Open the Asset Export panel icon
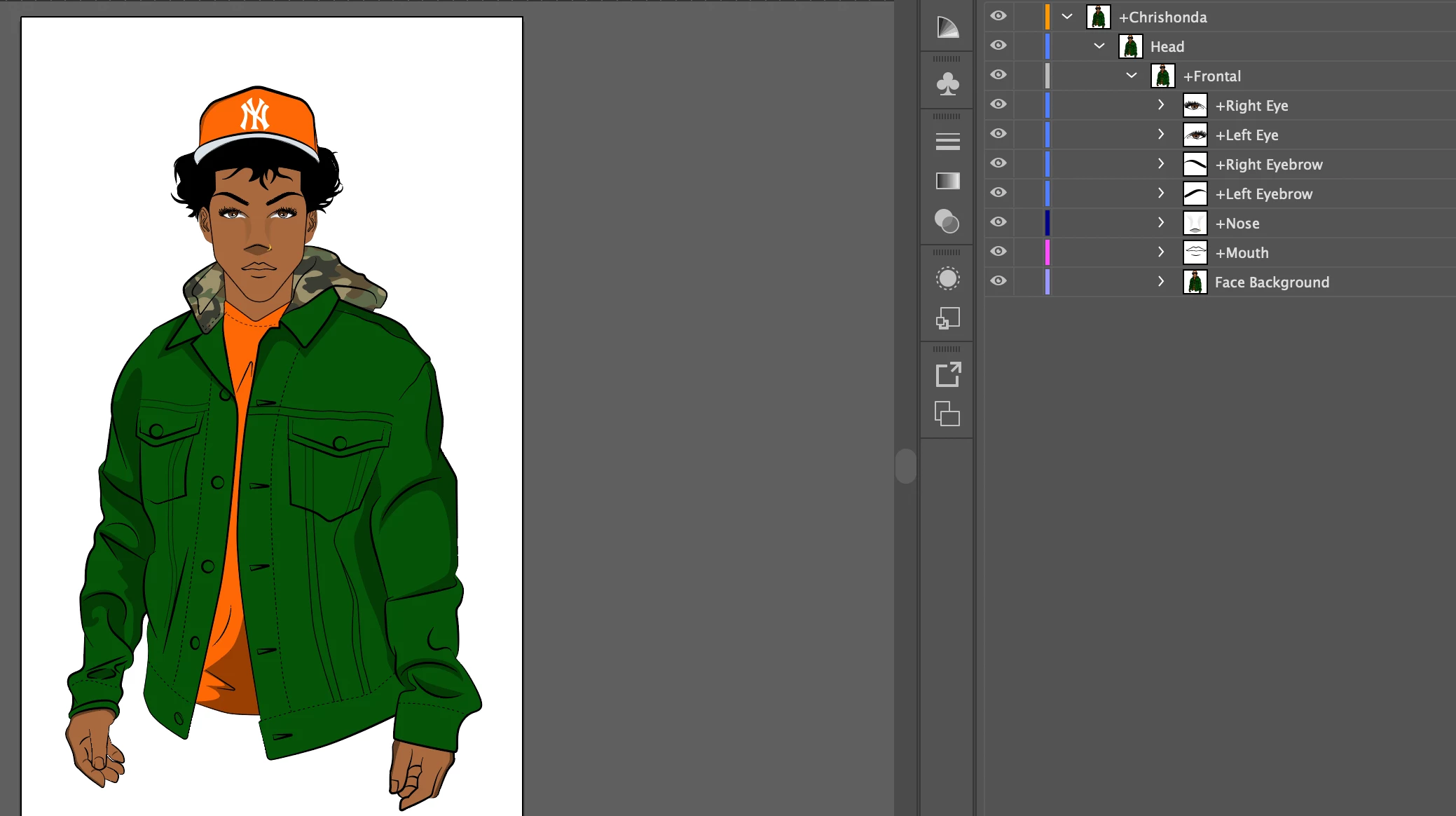1456x816 pixels. 947,374
